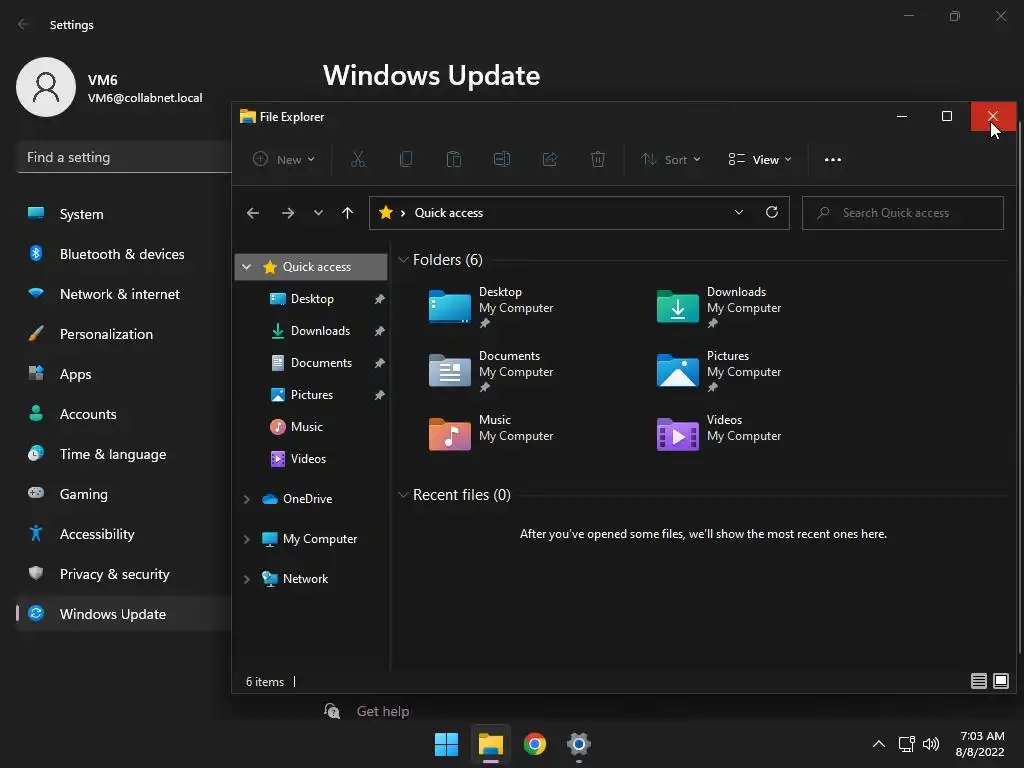Click the Paste clipboard icon

click(x=454, y=159)
